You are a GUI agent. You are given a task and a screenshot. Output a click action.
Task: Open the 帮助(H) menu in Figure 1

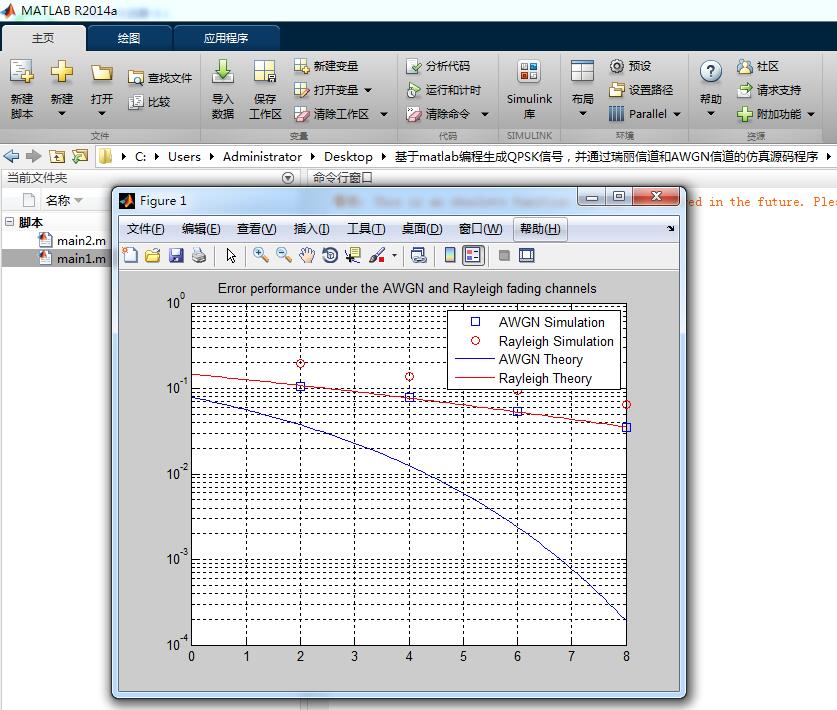point(540,229)
